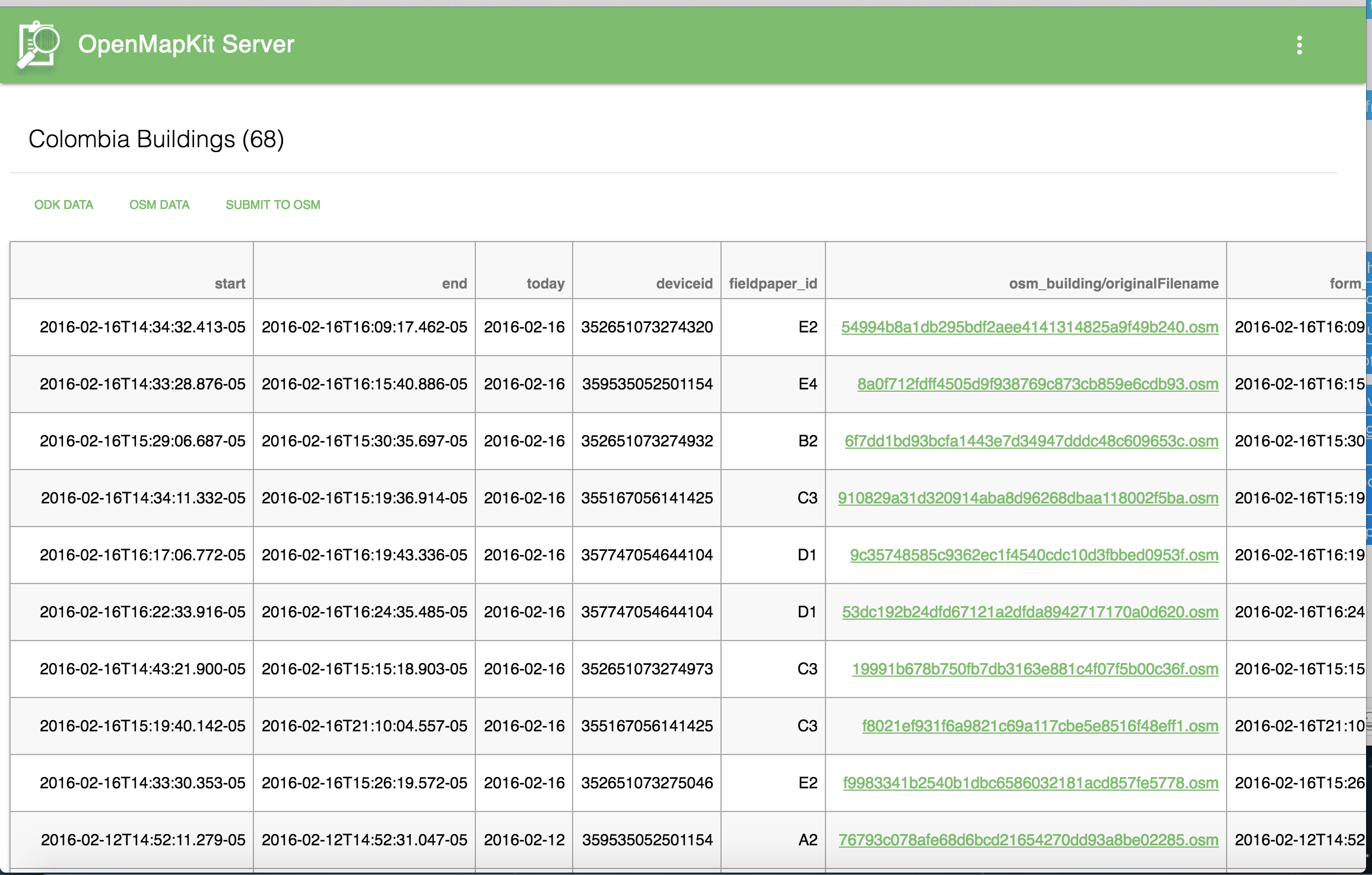1372x875 pixels.
Task: Open the 910829a31d320914aba8d96268dbaa118002f5ba.osm link
Action: coord(1028,498)
